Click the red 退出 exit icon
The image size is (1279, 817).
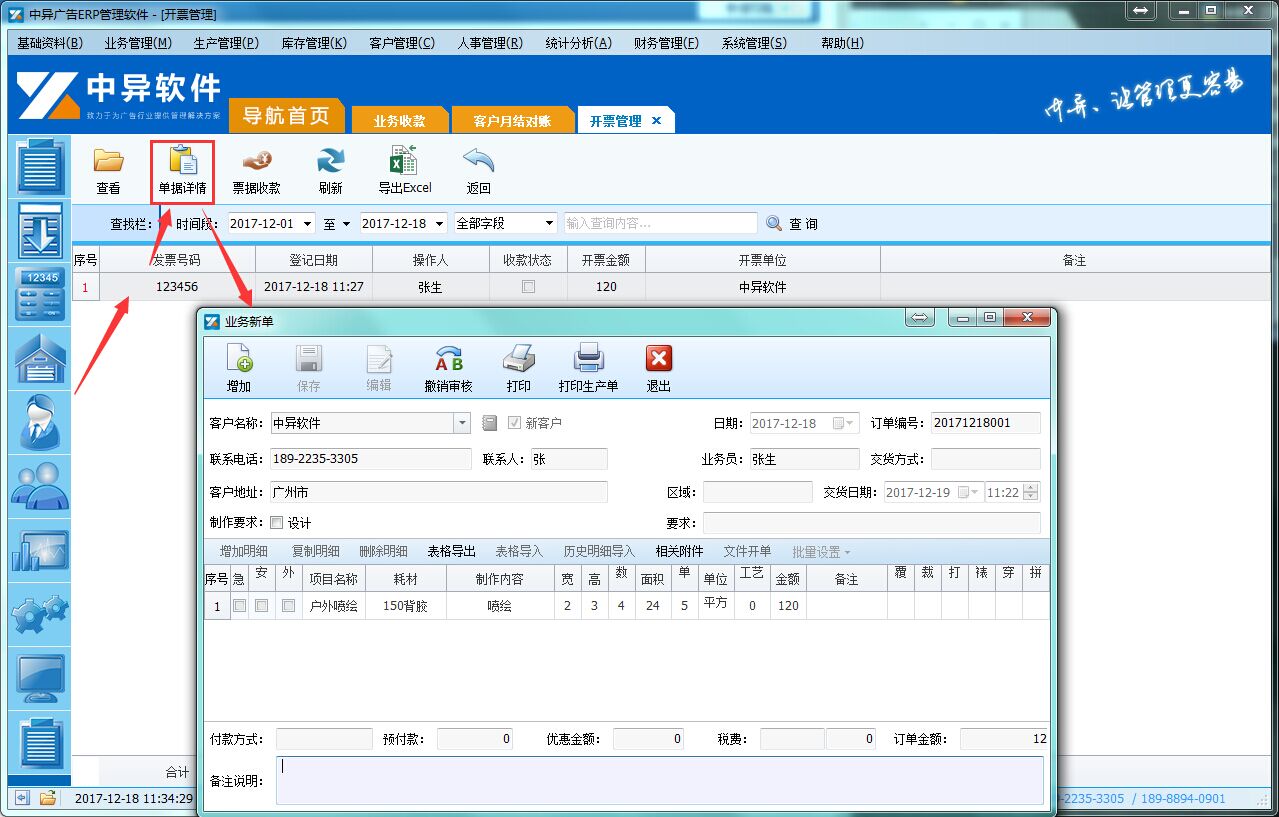[x=659, y=359]
